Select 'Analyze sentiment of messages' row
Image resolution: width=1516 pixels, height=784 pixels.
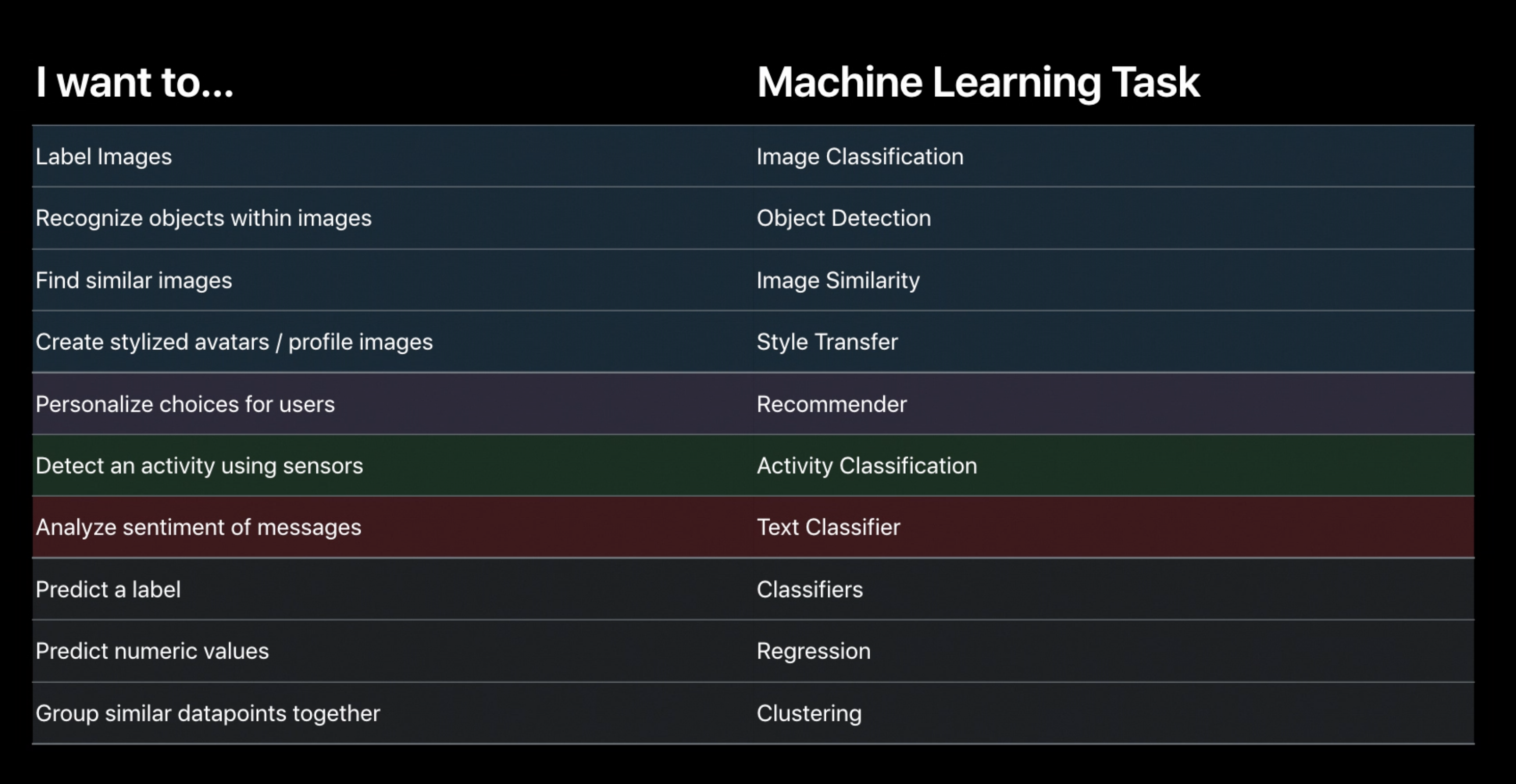pyautogui.click(x=198, y=527)
